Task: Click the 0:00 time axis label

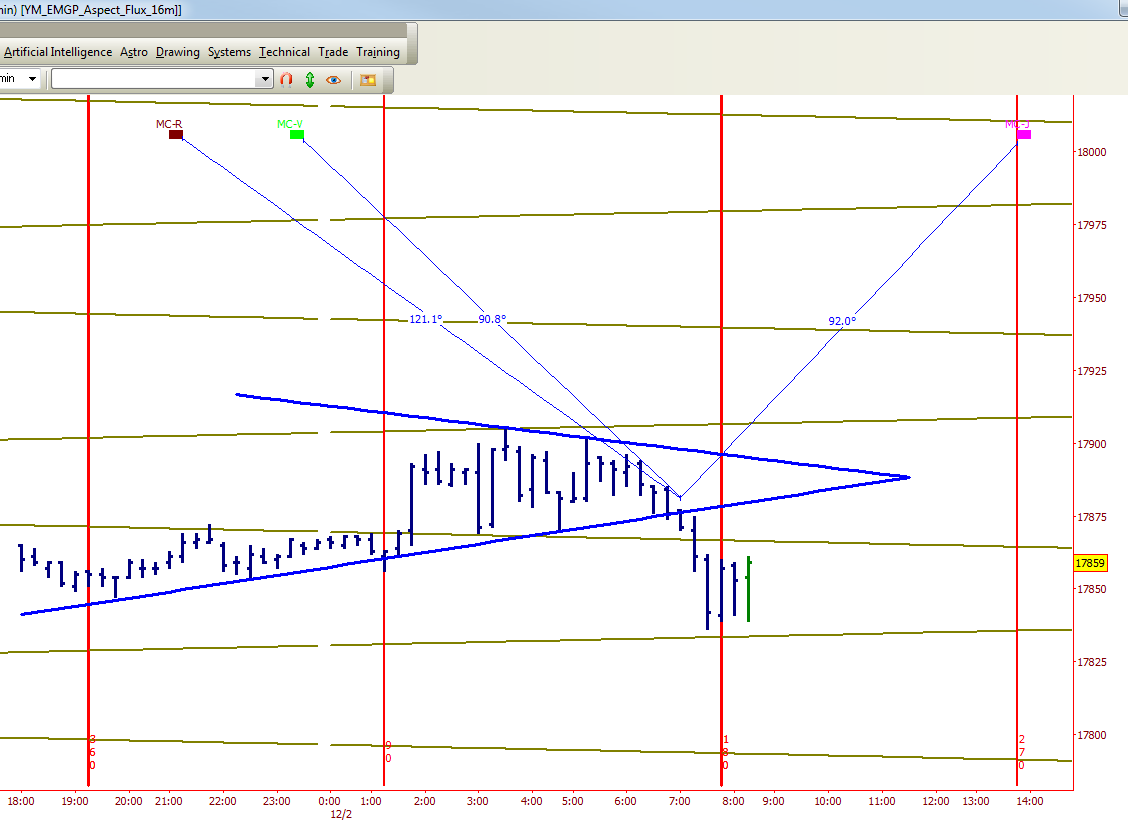Action: point(329,801)
